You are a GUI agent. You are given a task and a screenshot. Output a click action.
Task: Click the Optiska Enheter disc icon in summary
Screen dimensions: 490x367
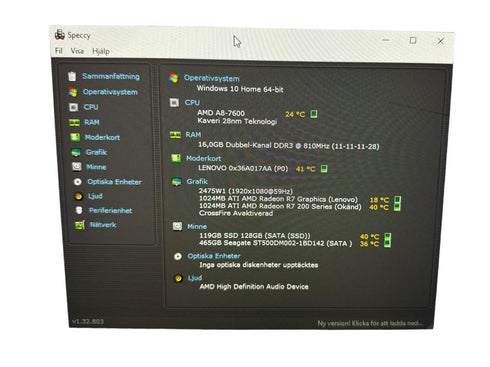pos(178,256)
